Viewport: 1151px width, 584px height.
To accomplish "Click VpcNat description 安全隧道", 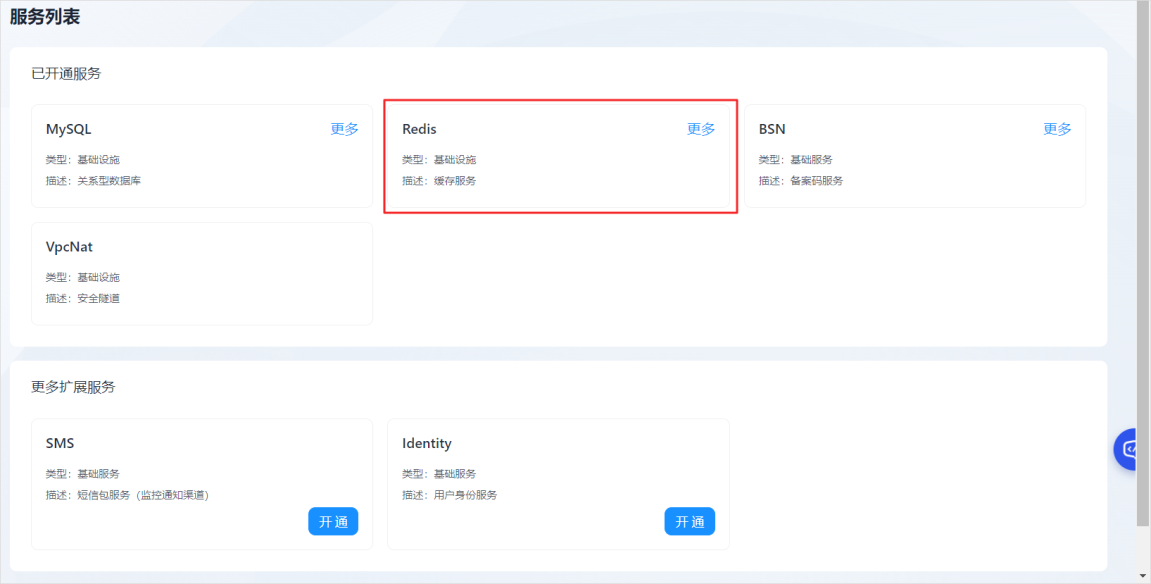I will pos(98,299).
